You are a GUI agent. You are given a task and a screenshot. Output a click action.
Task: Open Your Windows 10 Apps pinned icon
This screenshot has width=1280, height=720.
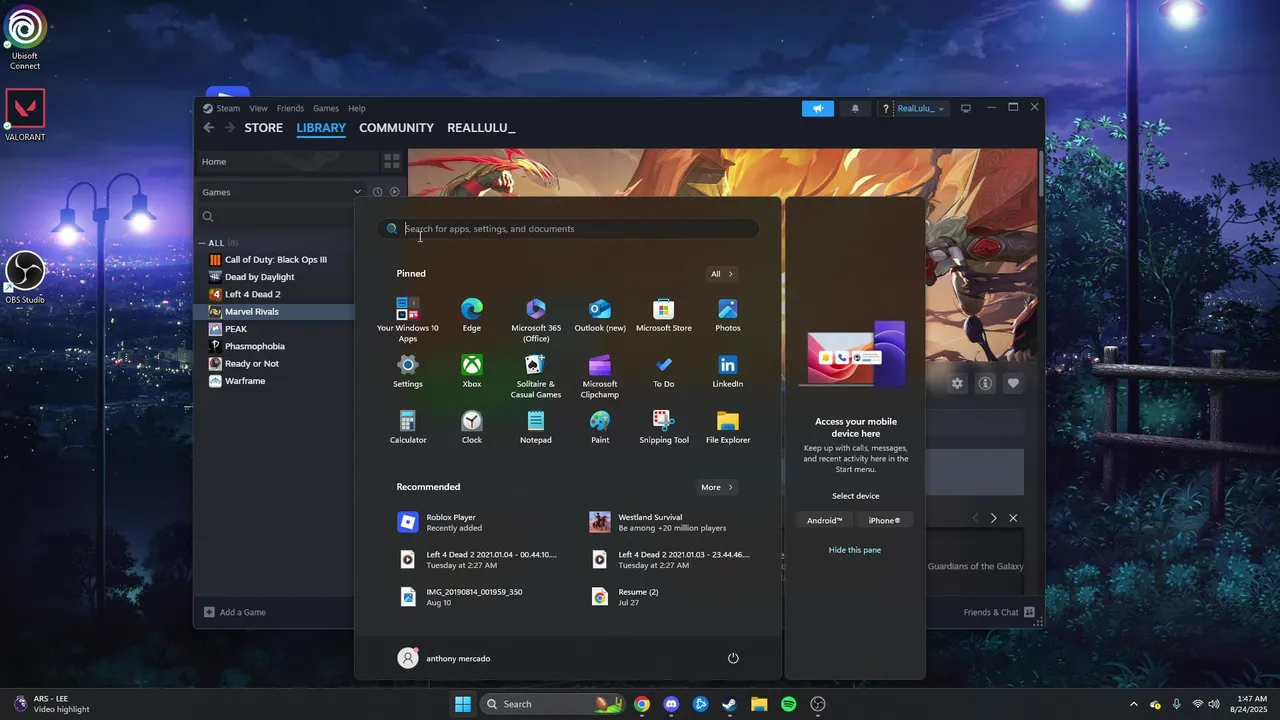point(407,319)
